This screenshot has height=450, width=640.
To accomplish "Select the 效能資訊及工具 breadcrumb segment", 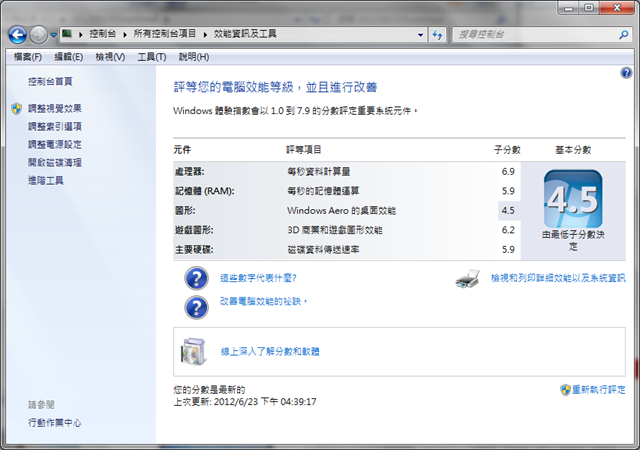I will tap(245, 34).
